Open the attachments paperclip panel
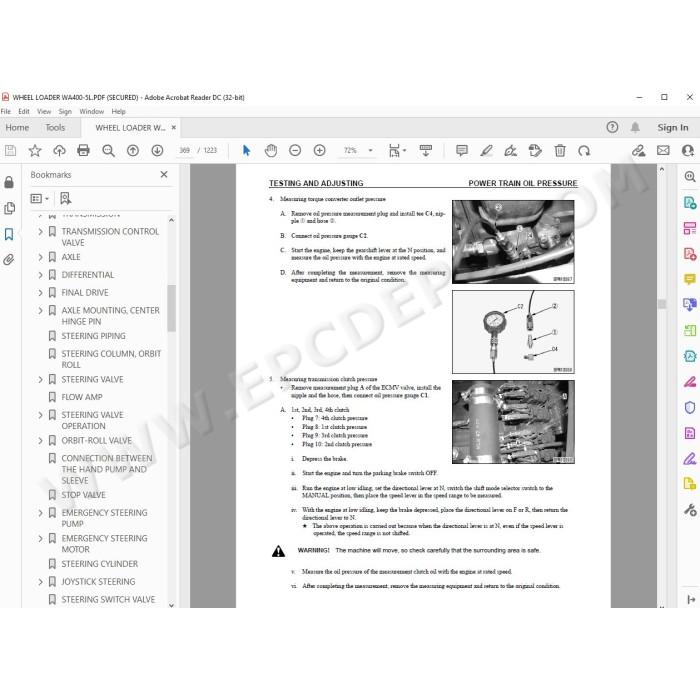Image resolution: width=700 pixels, height=700 pixels. pyautogui.click(x=9, y=260)
